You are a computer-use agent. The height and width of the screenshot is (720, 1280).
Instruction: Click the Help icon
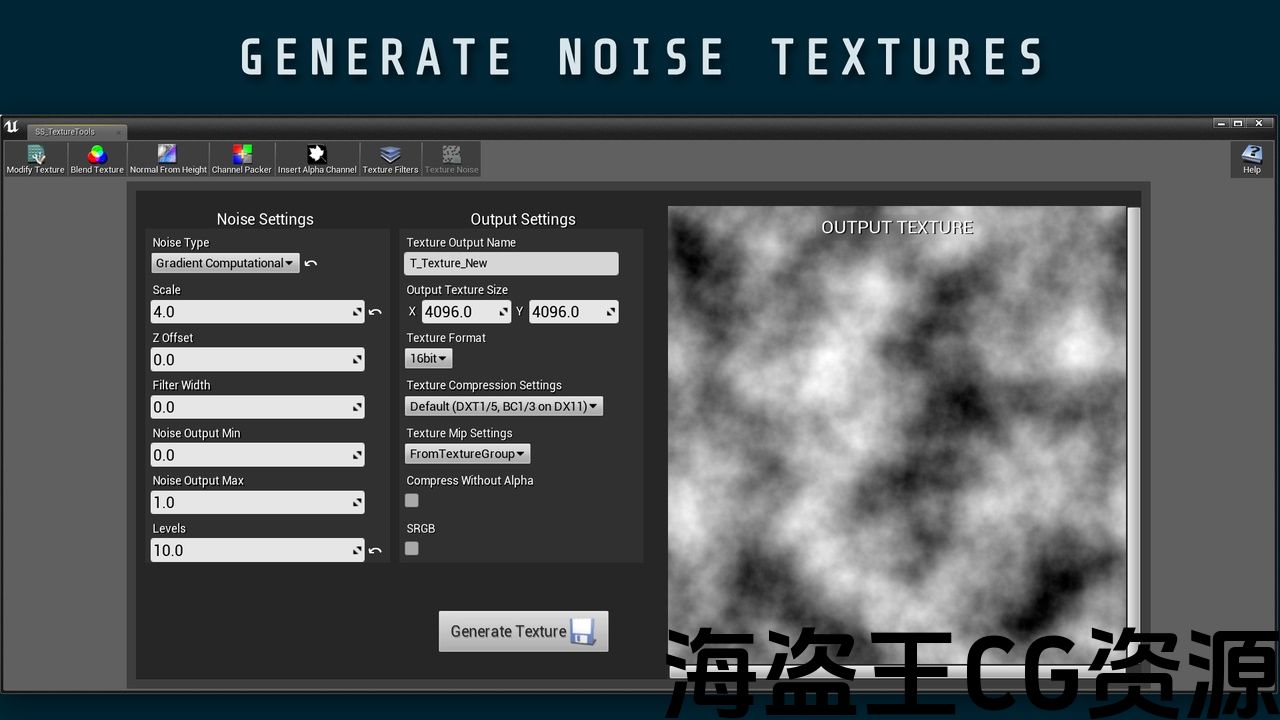pyautogui.click(x=1251, y=159)
